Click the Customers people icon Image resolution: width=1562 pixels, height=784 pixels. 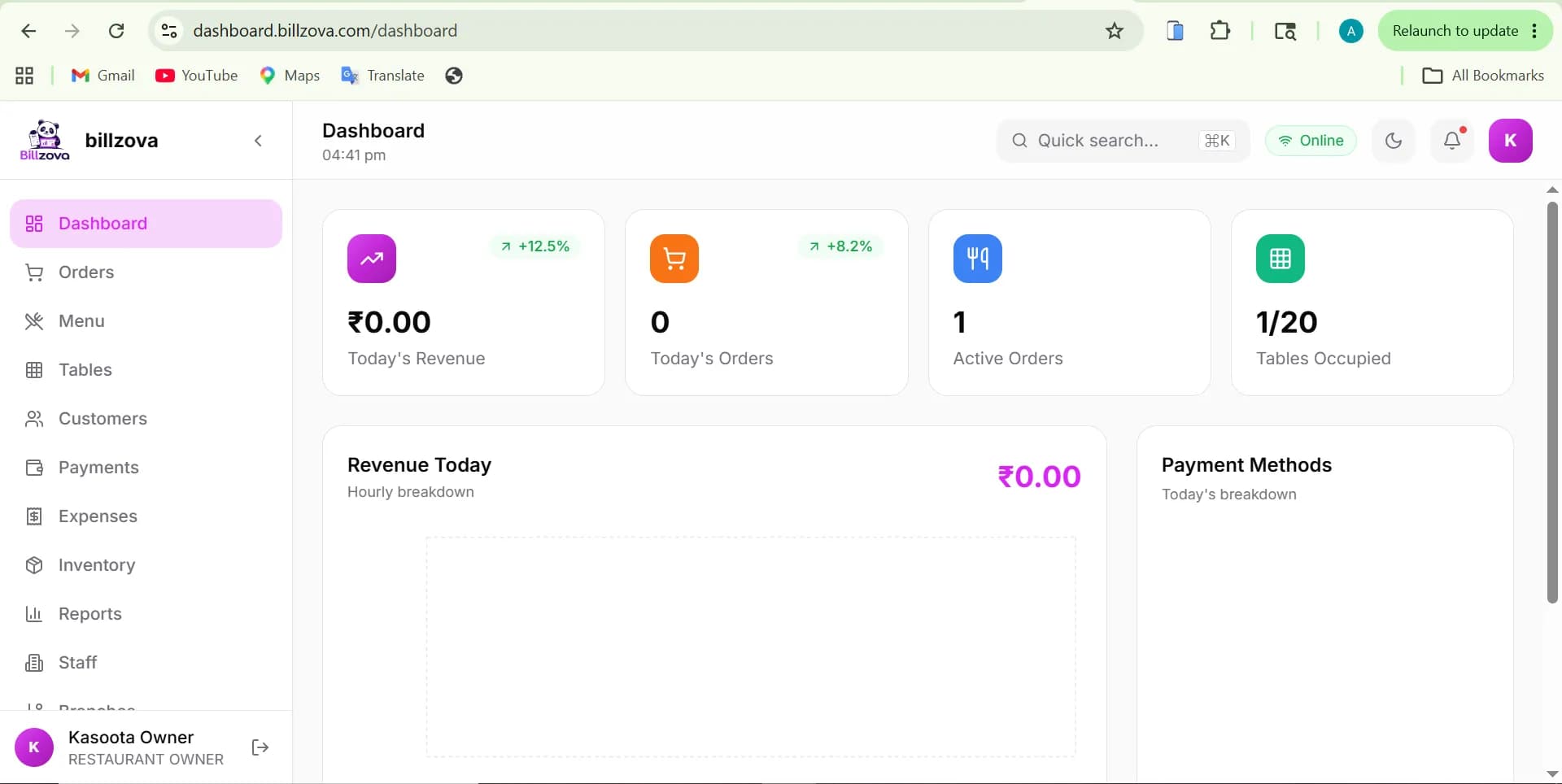tap(34, 419)
